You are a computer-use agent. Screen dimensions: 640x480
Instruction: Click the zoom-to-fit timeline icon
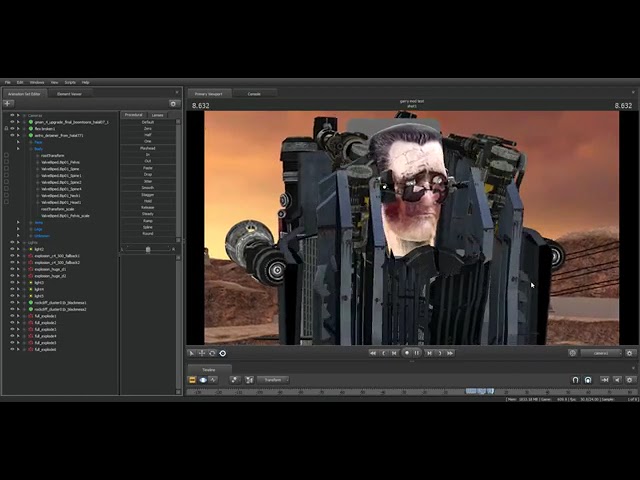[249, 380]
